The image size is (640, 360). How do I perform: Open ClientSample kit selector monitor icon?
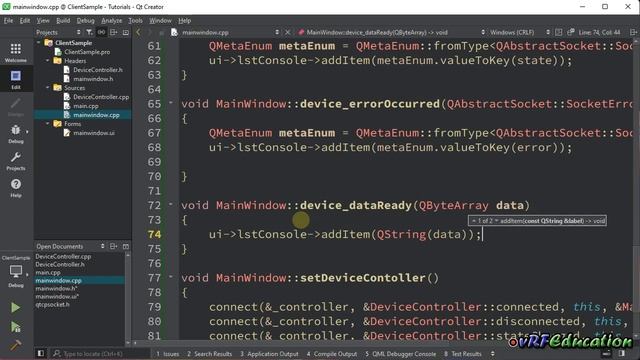coord(16,271)
